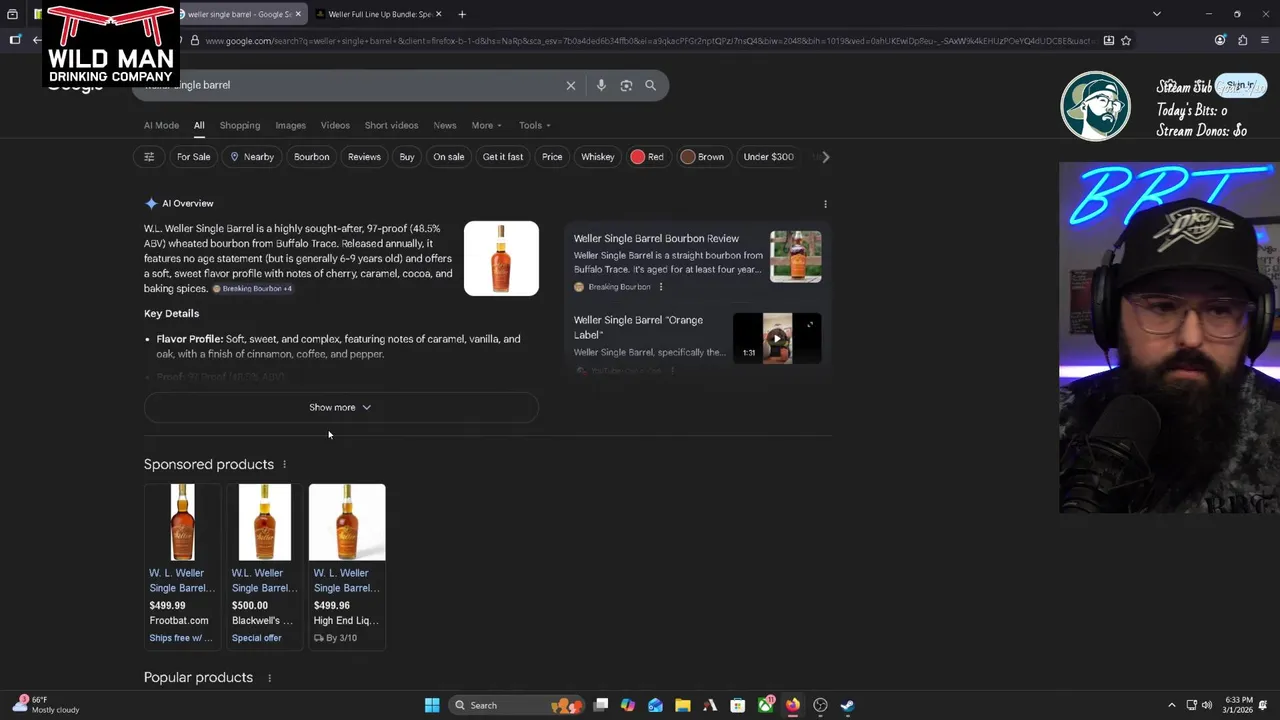Select the Images results tab

tap(291, 126)
